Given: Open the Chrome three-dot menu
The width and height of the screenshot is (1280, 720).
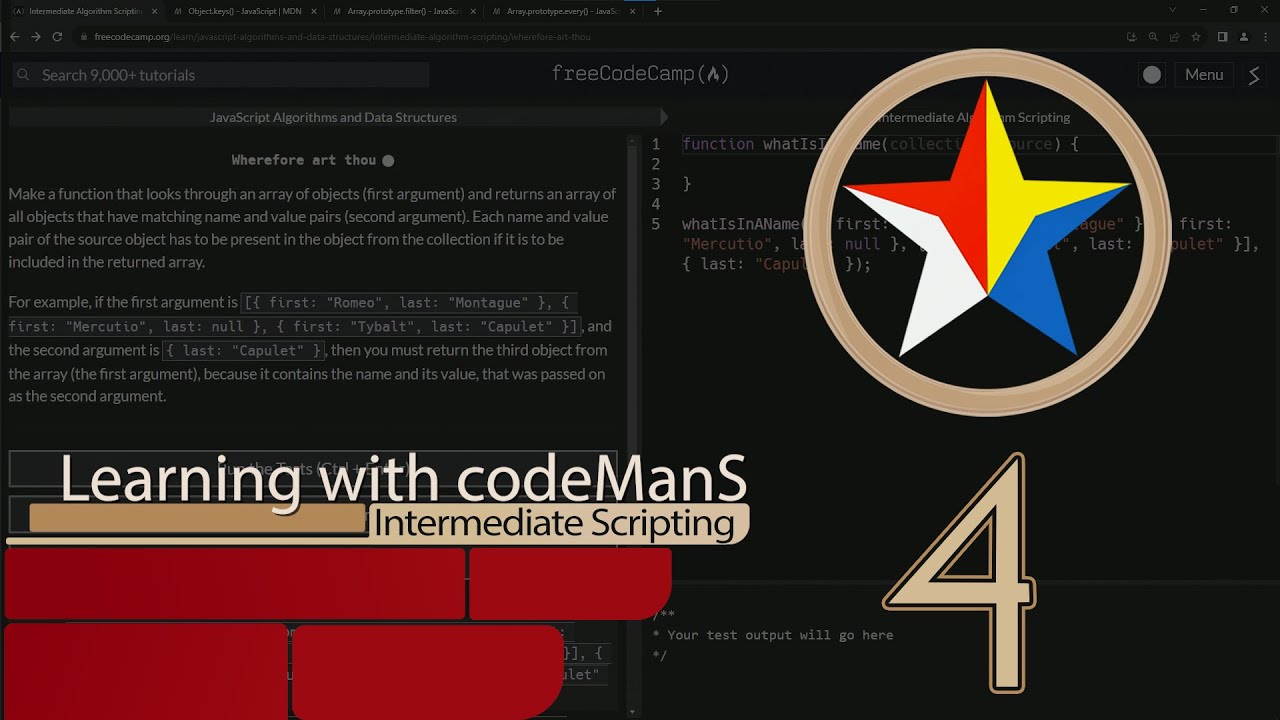Looking at the screenshot, I should [1265, 37].
